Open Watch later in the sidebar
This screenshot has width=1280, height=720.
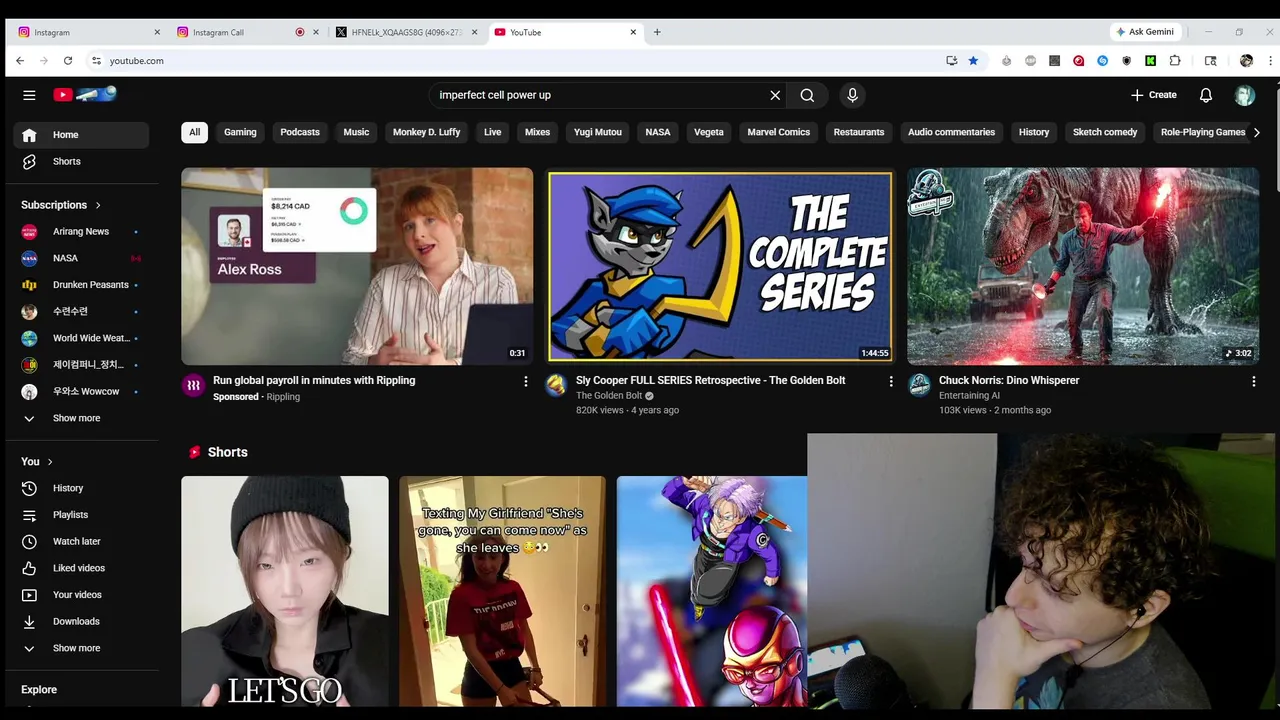81,541
